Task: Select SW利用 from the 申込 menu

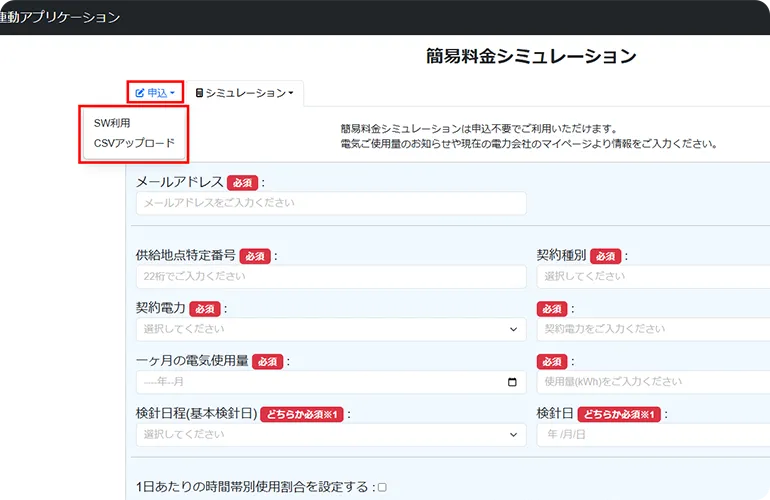Action: (x=112, y=123)
